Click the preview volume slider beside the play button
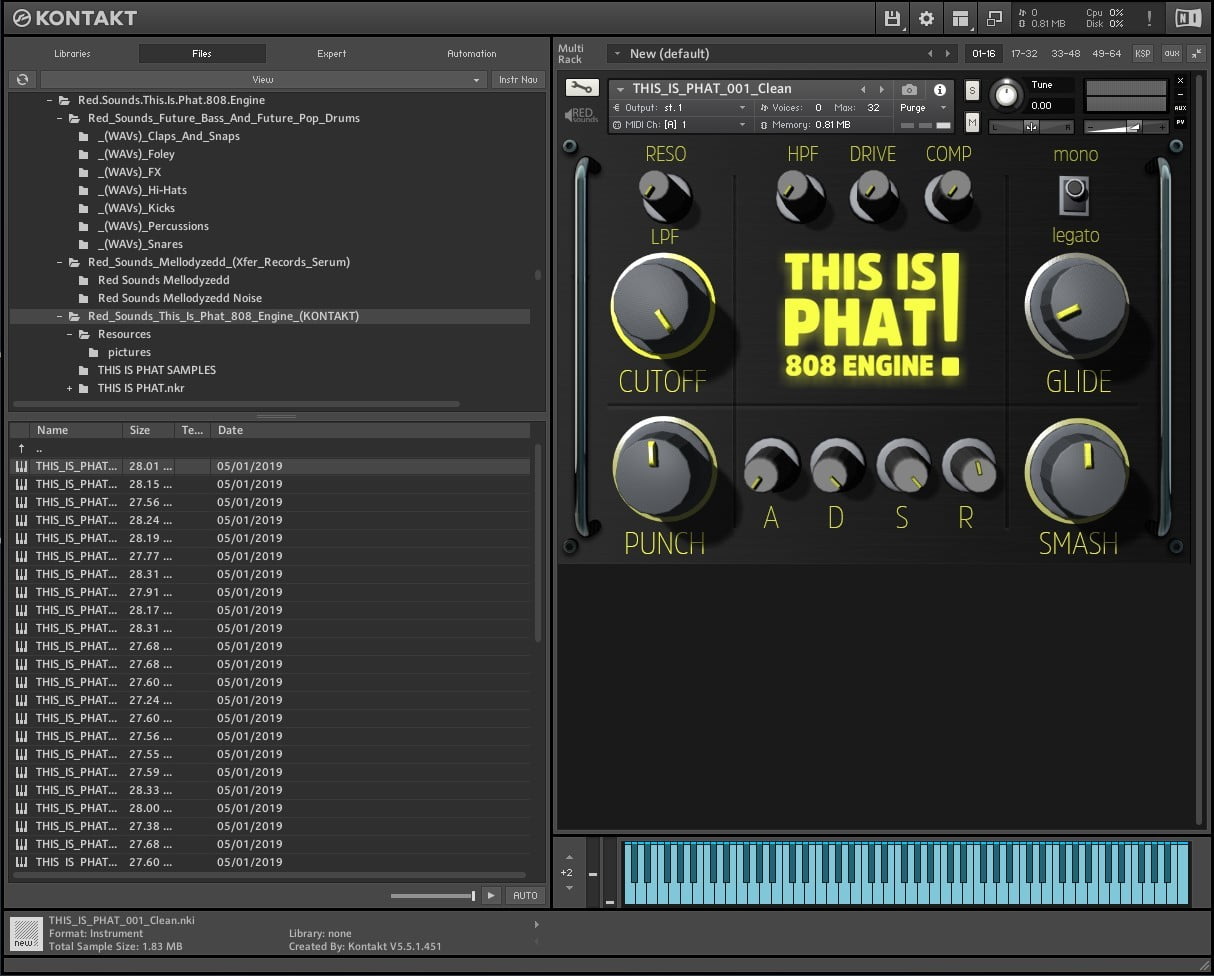The height and width of the screenshot is (976, 1214). coord(433,896)
